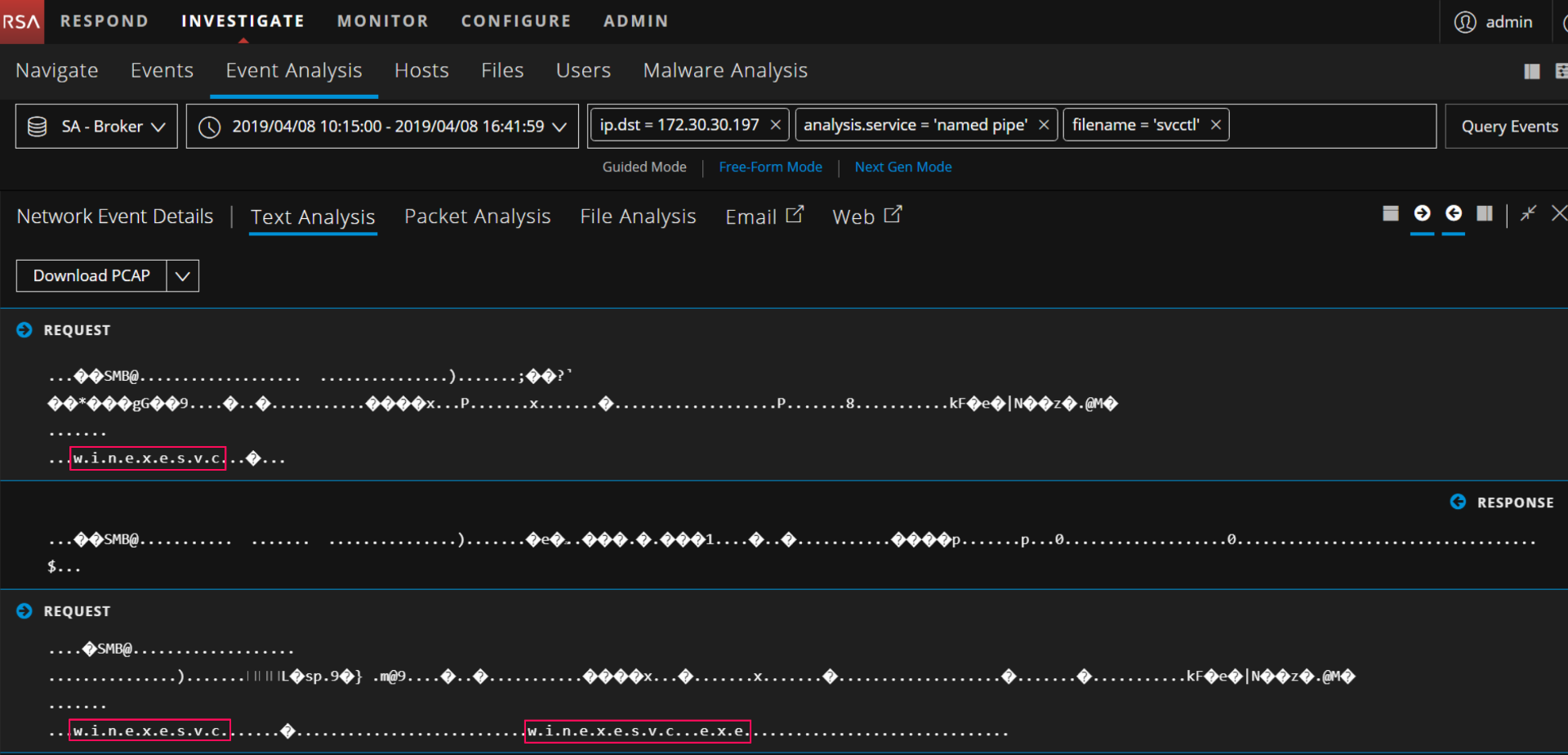Remove the analysis.service 'named pipe' filter
The image size is (1568, 755).
(1044, 125)
